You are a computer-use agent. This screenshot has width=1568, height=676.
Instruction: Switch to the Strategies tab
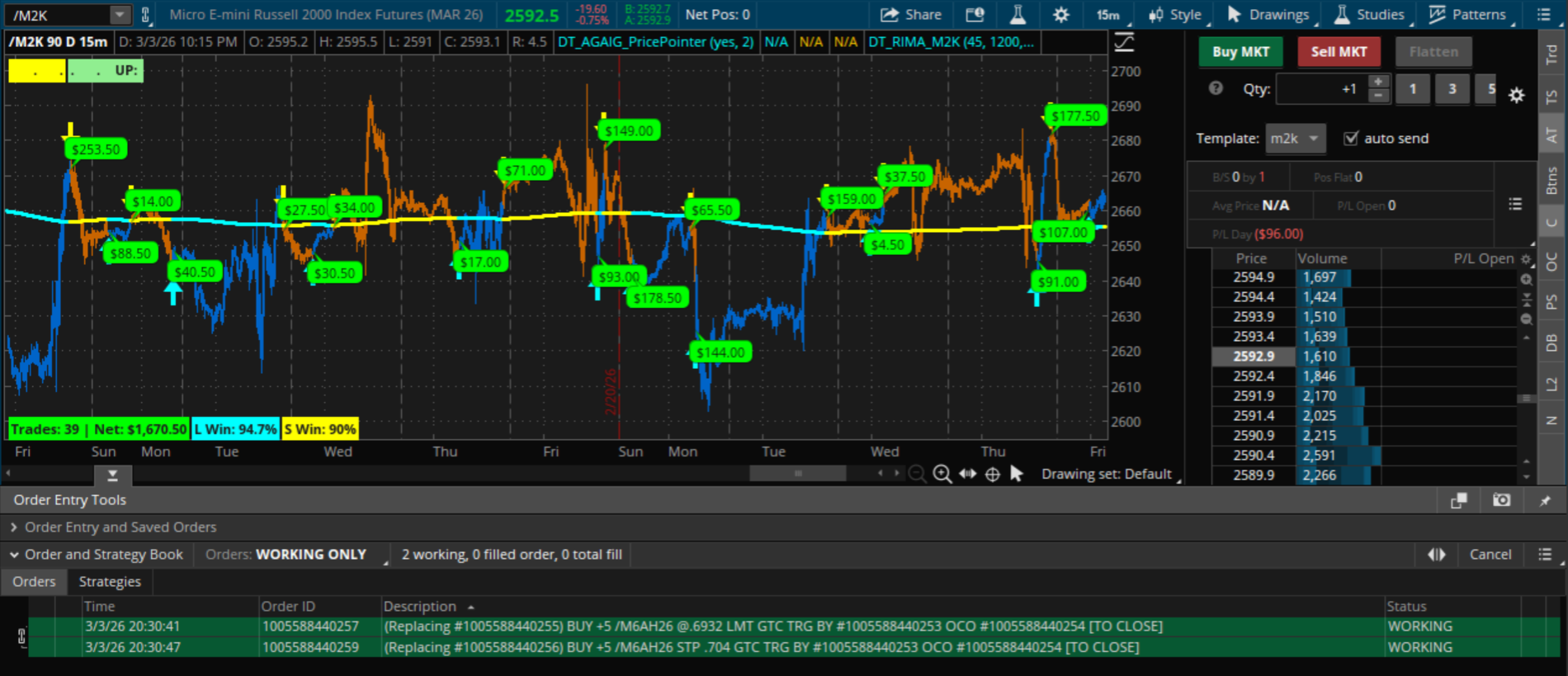click(110, 582)
